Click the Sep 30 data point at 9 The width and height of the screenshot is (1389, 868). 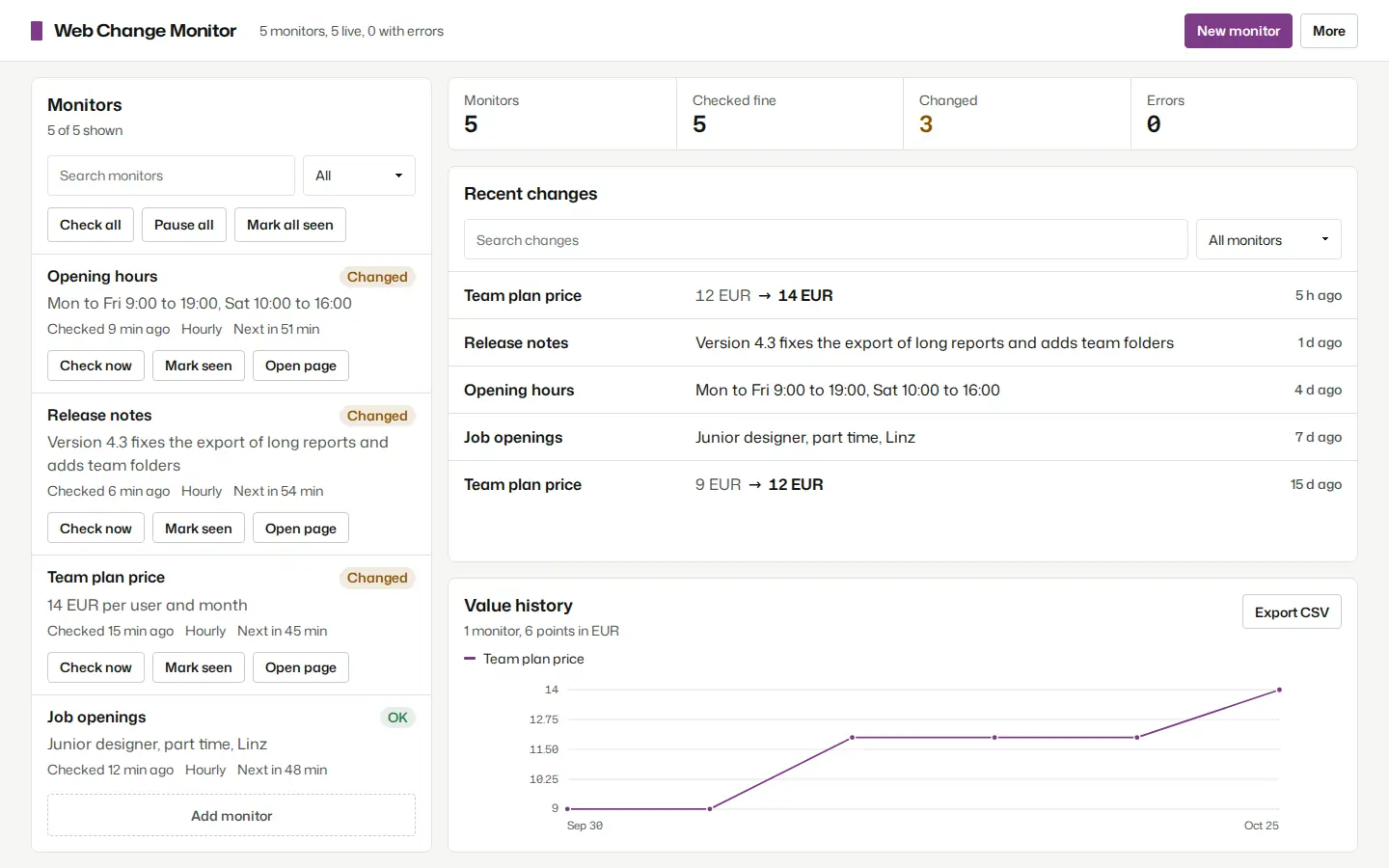click(x=567, y=808)
